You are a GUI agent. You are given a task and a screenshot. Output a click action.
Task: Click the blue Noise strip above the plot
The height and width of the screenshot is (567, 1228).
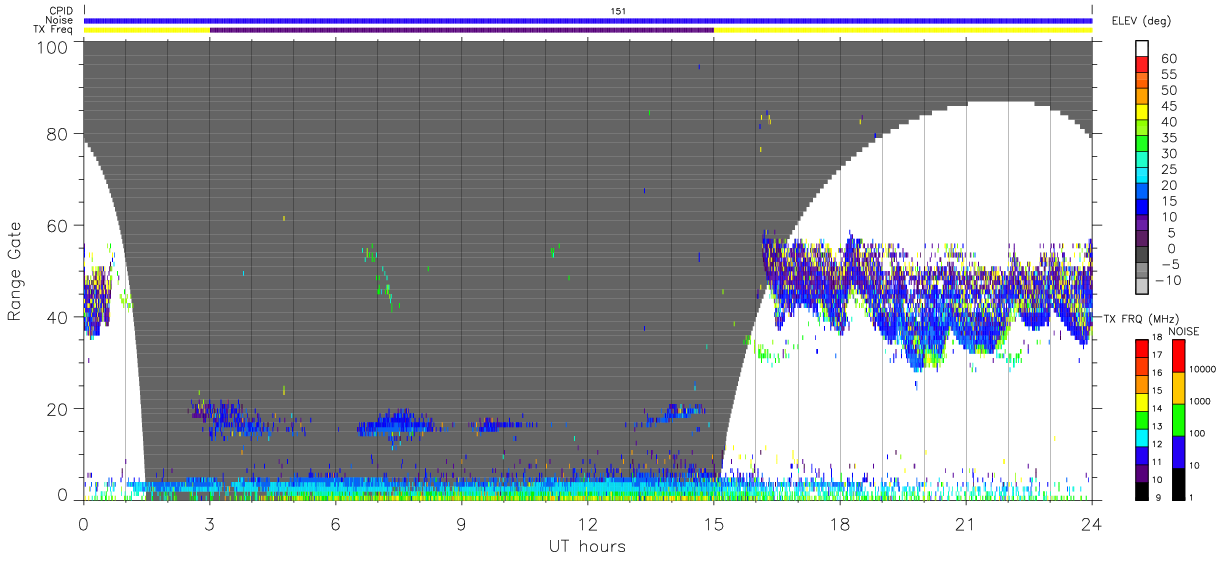pyautogui.click(x=588, y=20)
